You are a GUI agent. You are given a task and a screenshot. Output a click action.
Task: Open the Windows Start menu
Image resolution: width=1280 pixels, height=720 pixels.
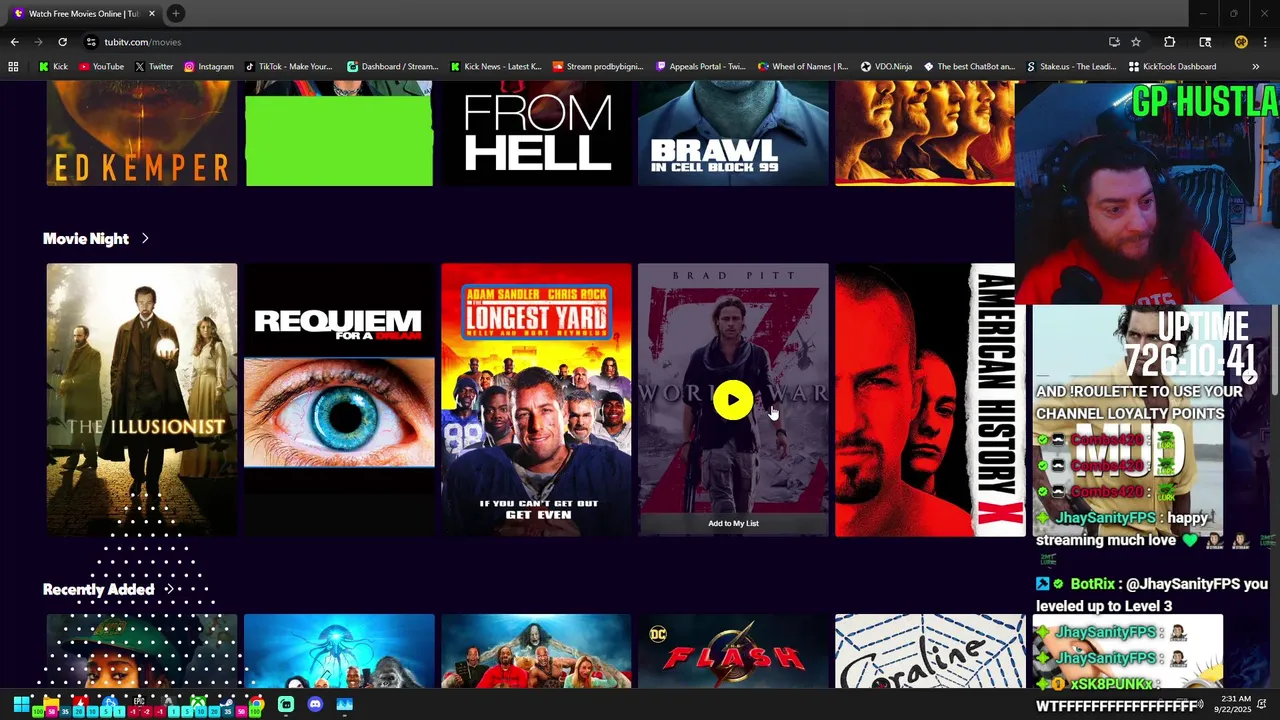tap(20, 705)
